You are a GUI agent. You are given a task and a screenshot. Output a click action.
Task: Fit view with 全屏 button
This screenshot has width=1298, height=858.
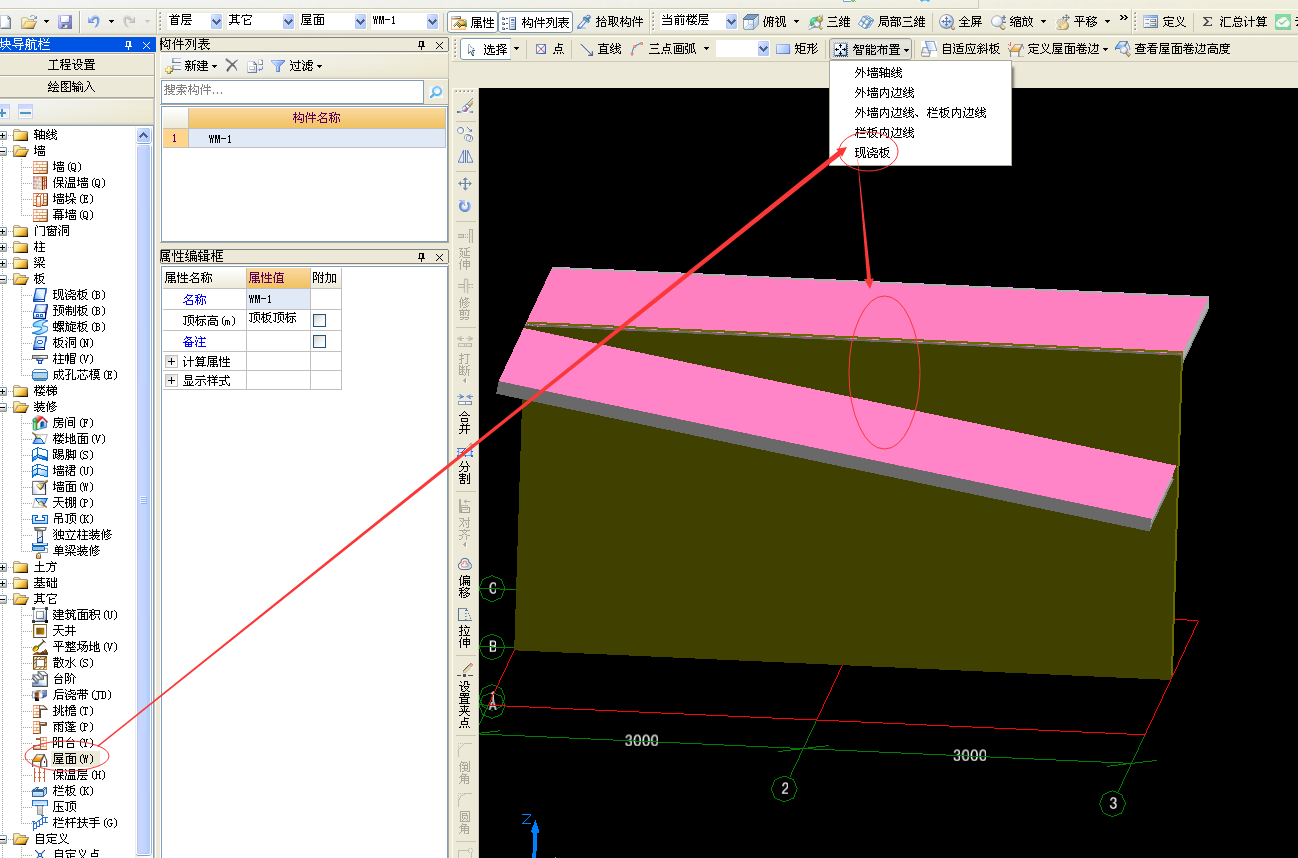coord(961,22)
